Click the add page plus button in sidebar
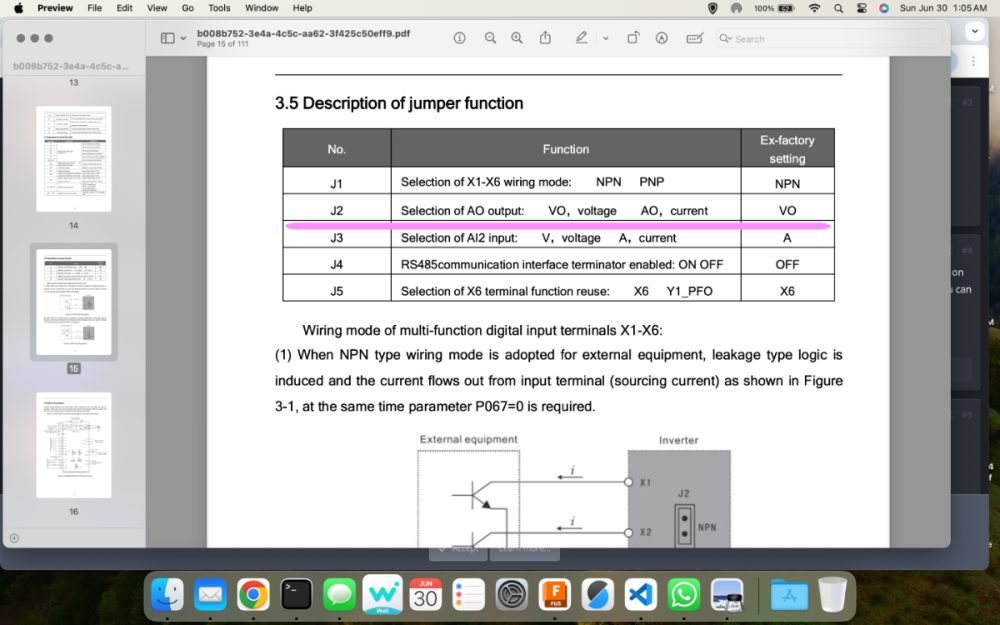 pyautogui.click(x=14, y=538)
